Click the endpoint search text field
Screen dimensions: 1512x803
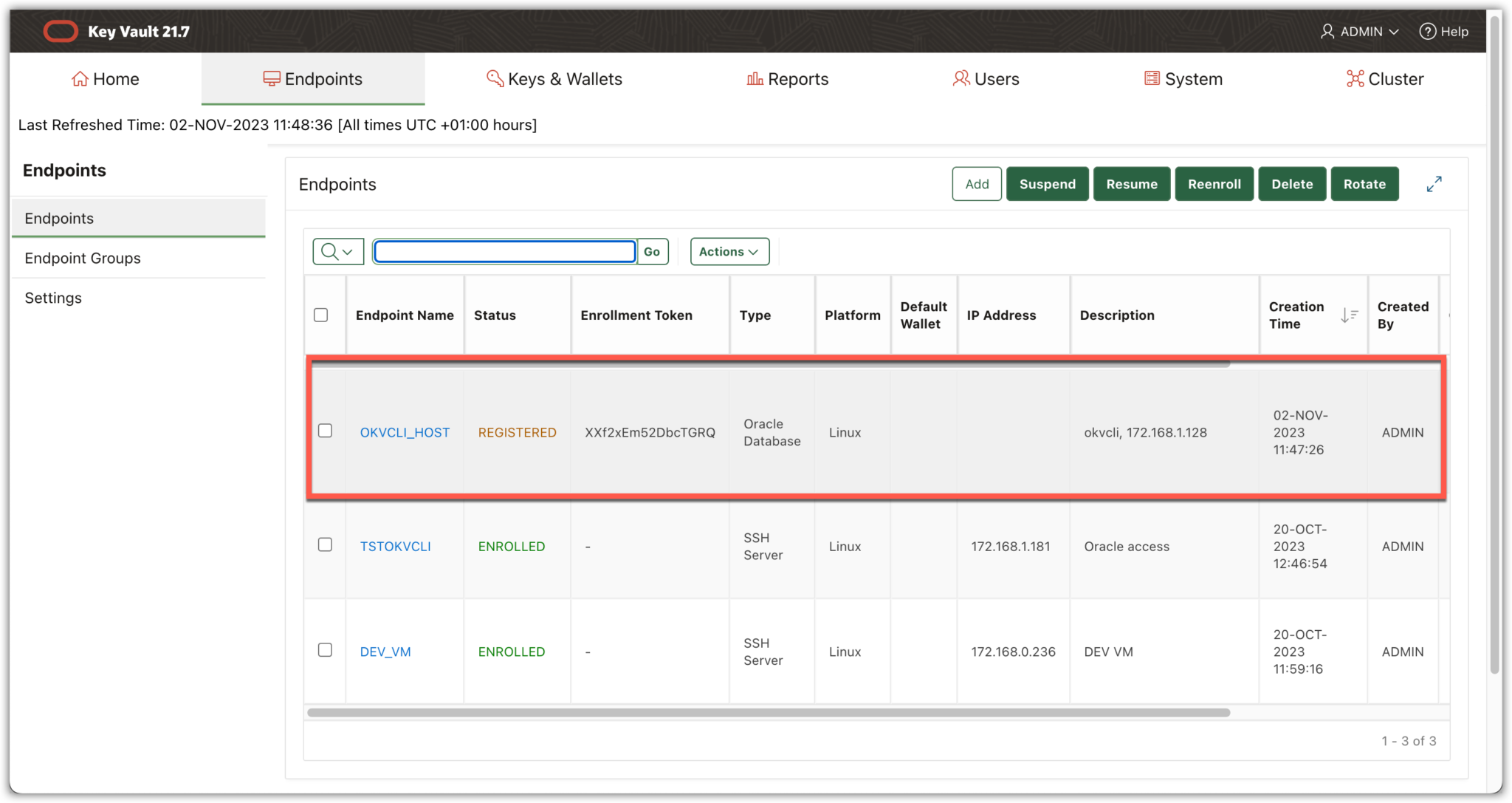coord(505,252)
